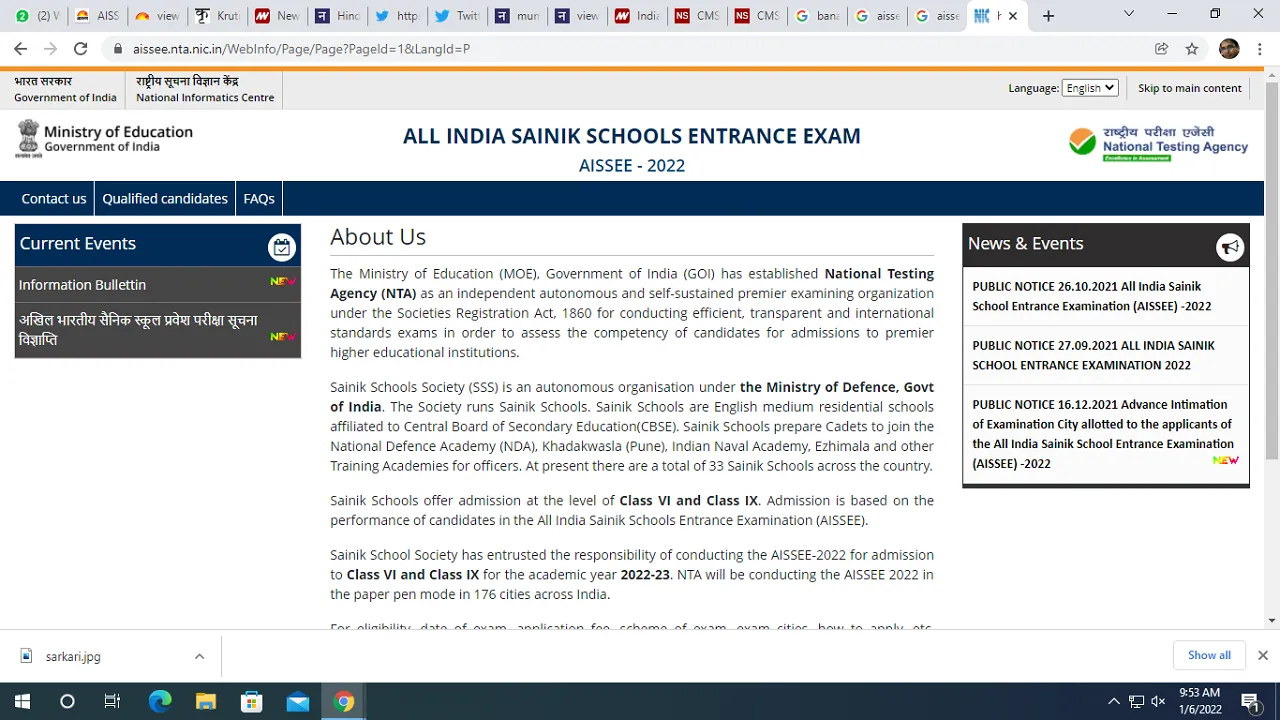Open a new tab with the plus button
The width and height of the screenshot is (1280, 720).
point(1048,16)
